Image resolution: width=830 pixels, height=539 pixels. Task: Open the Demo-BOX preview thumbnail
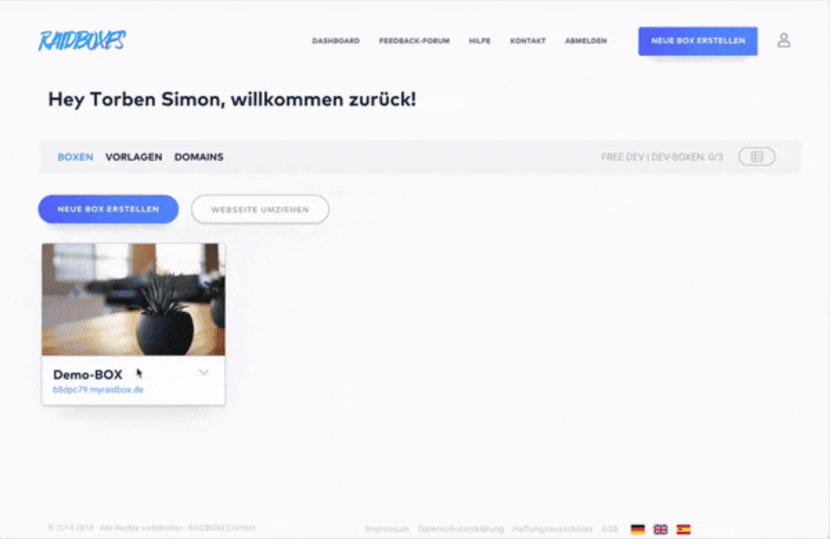(133, 299)
